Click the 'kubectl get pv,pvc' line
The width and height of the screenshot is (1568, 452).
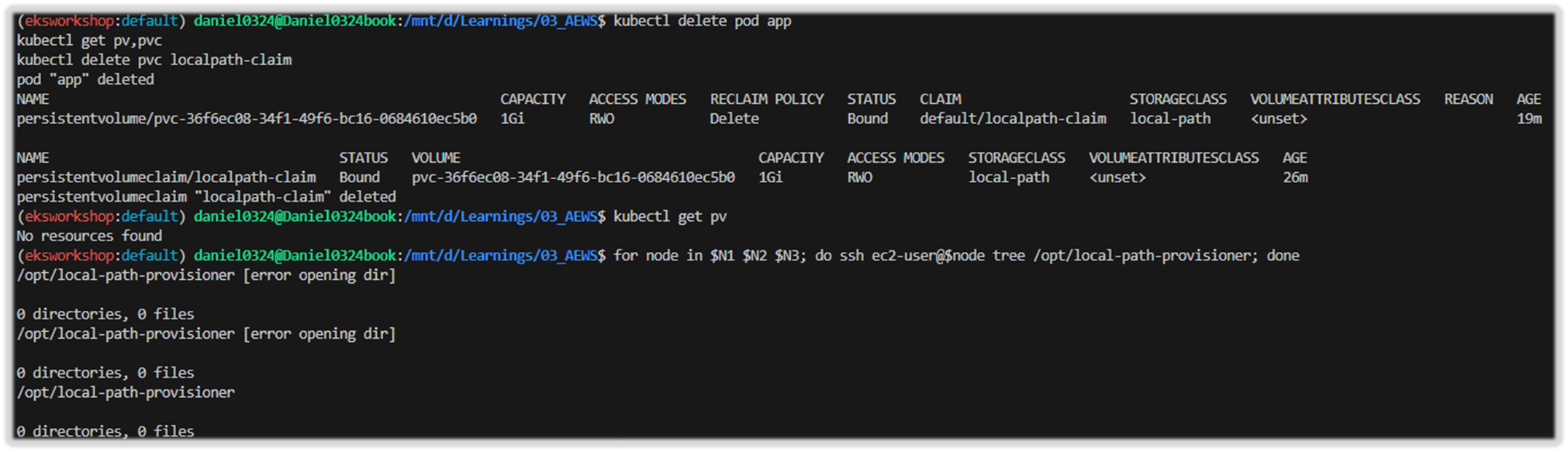coord(89,40)
